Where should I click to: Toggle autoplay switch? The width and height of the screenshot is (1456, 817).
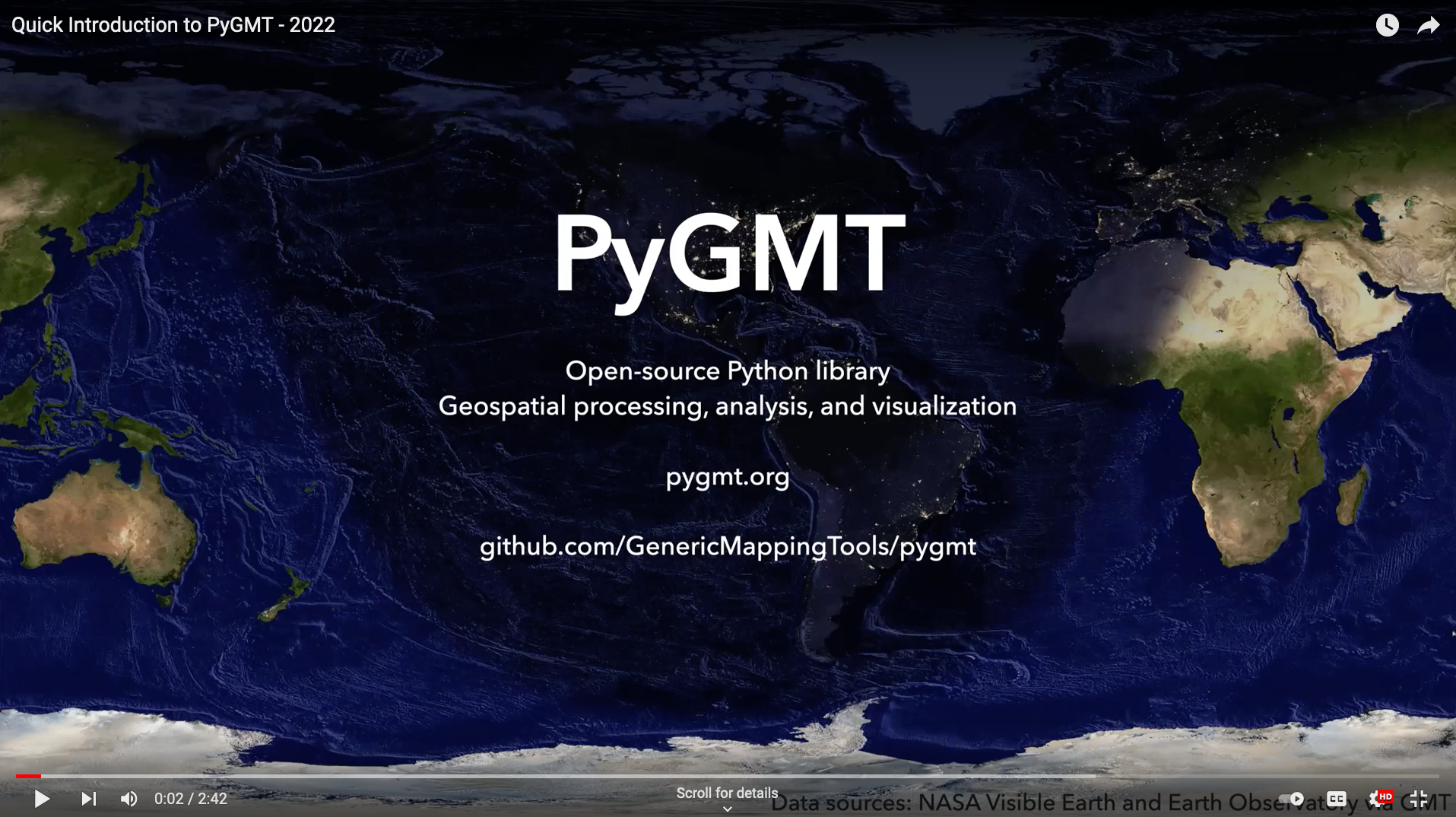[x=1292, y=799]
